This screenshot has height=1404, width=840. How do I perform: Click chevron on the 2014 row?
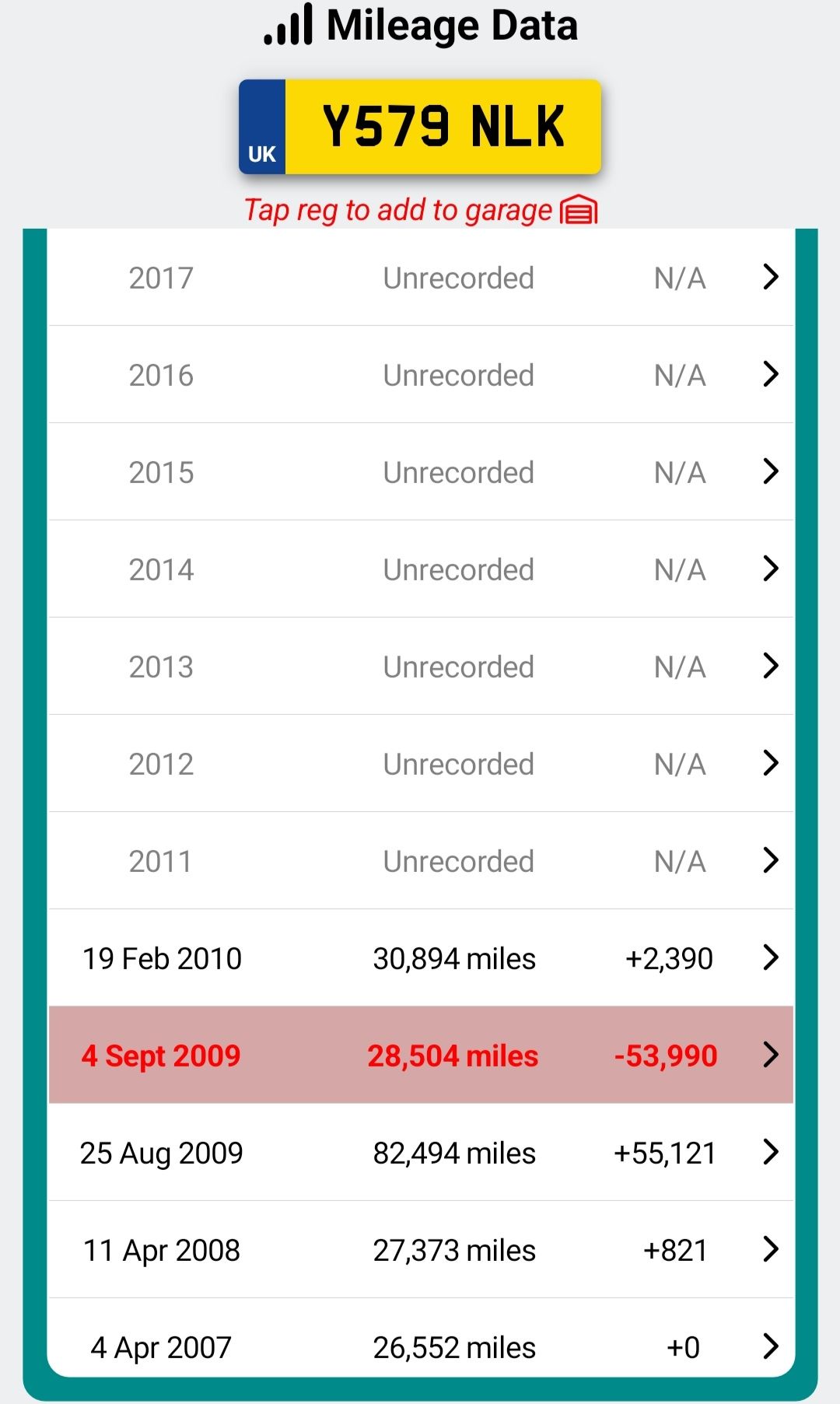[x=770, y=569]
